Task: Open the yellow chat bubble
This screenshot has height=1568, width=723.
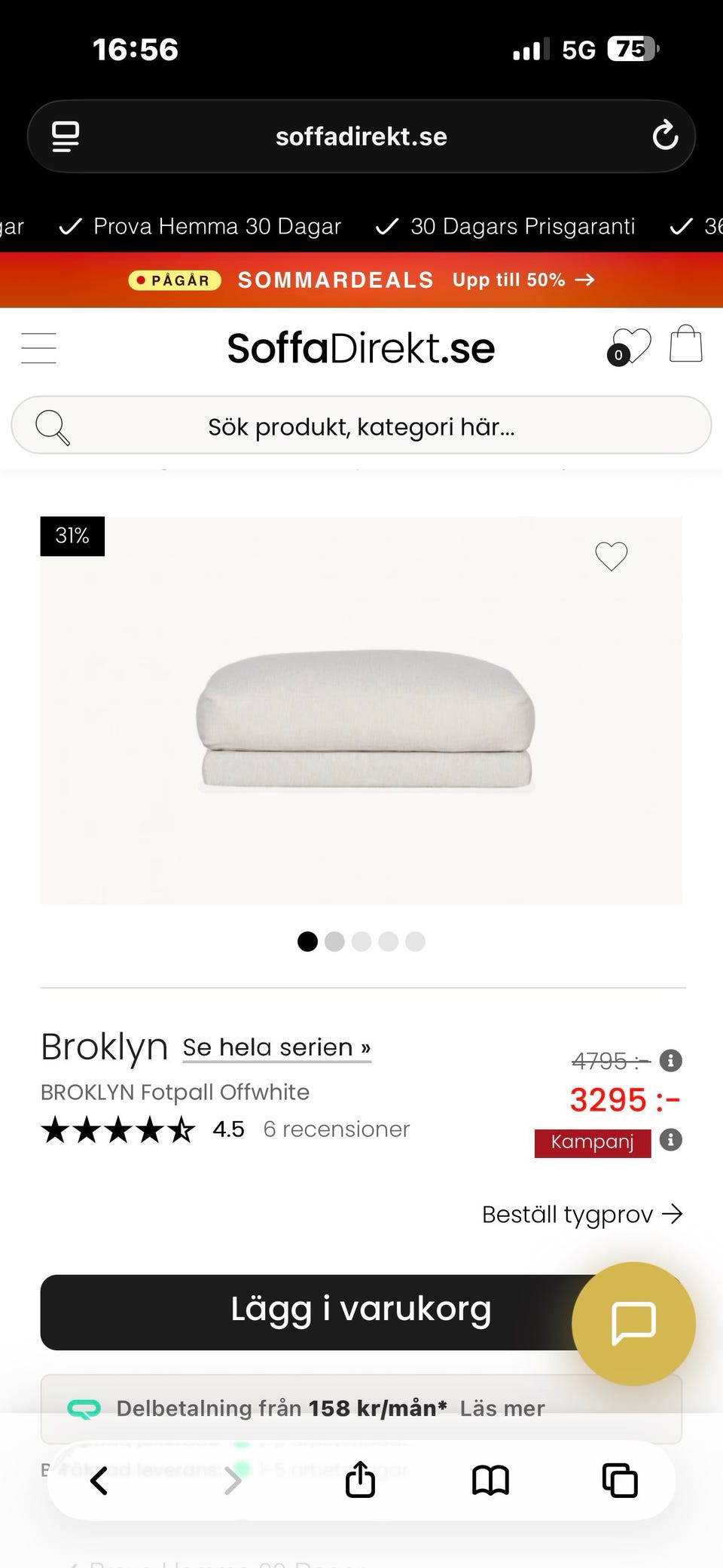Action: click(x=633, y=1323)
